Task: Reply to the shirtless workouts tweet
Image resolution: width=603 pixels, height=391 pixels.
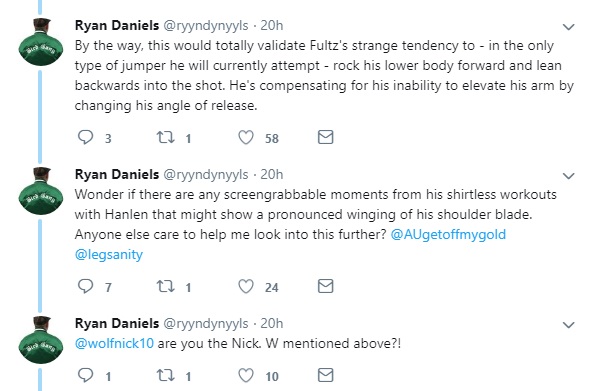Action: 85,286
